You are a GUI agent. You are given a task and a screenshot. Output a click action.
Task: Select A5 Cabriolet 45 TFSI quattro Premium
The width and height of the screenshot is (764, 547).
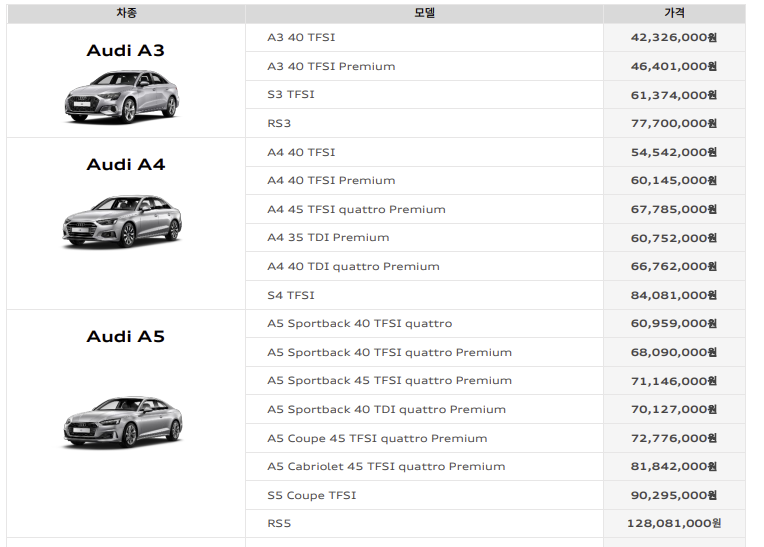coord(386,467)
